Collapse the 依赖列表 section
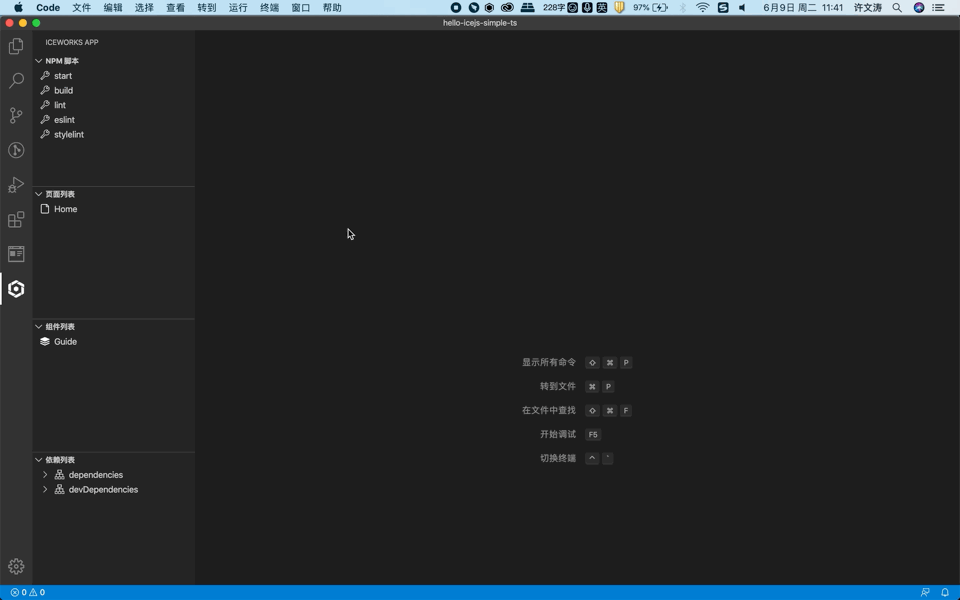The width and height of the screenshot is (960, 600). click(39, 459)
